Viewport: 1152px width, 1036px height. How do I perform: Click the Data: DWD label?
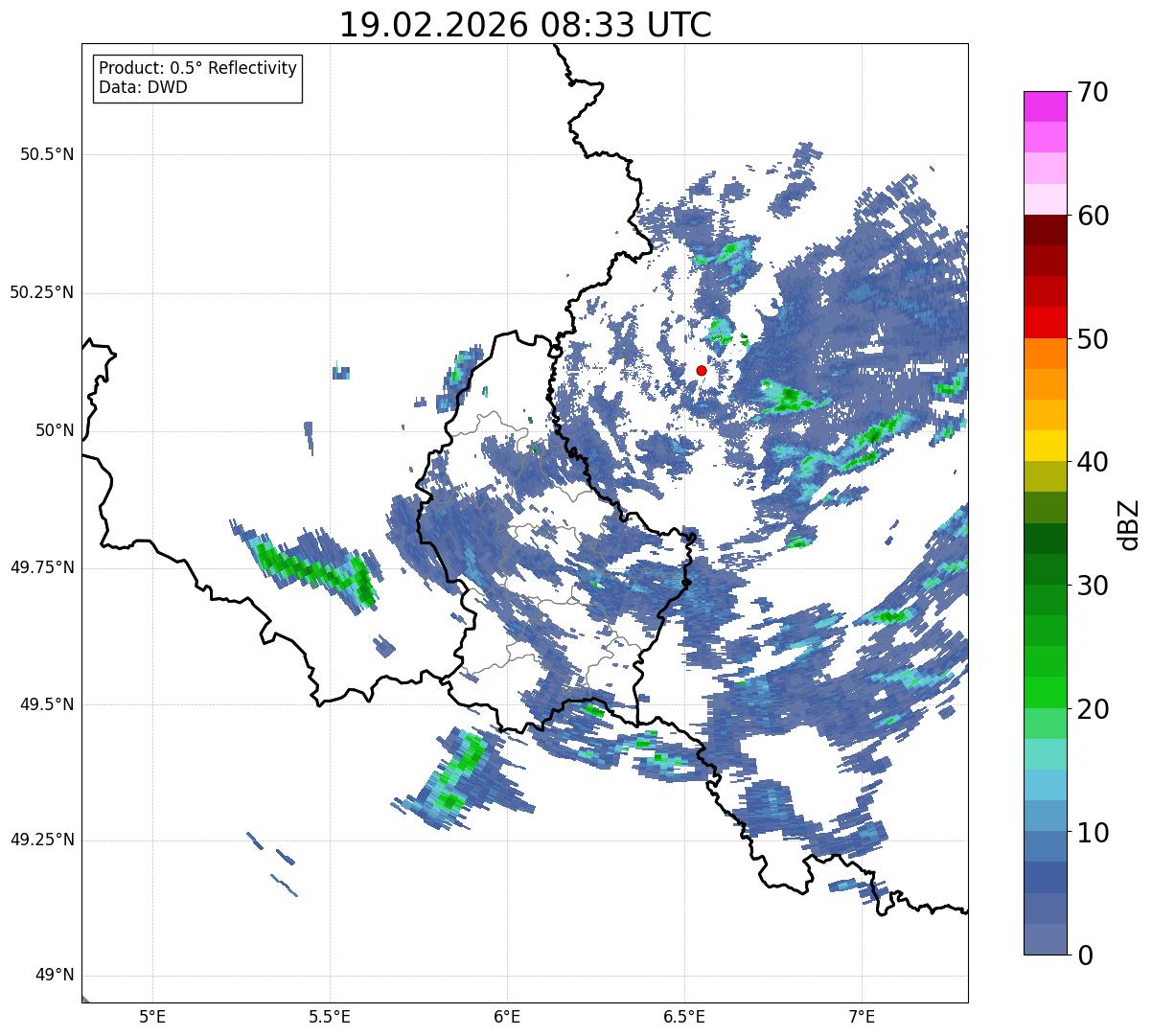pos(143,87)
